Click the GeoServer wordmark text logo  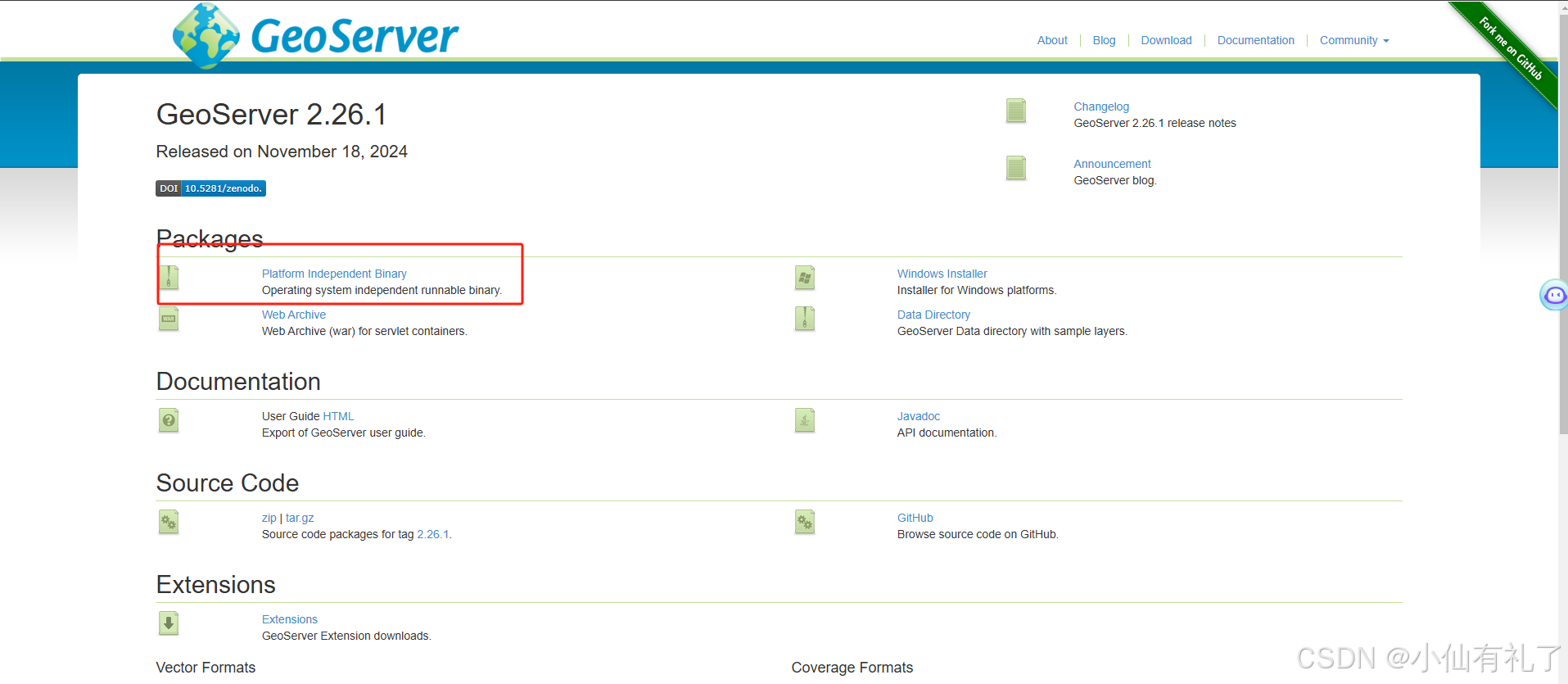click(x=355, y=36)
